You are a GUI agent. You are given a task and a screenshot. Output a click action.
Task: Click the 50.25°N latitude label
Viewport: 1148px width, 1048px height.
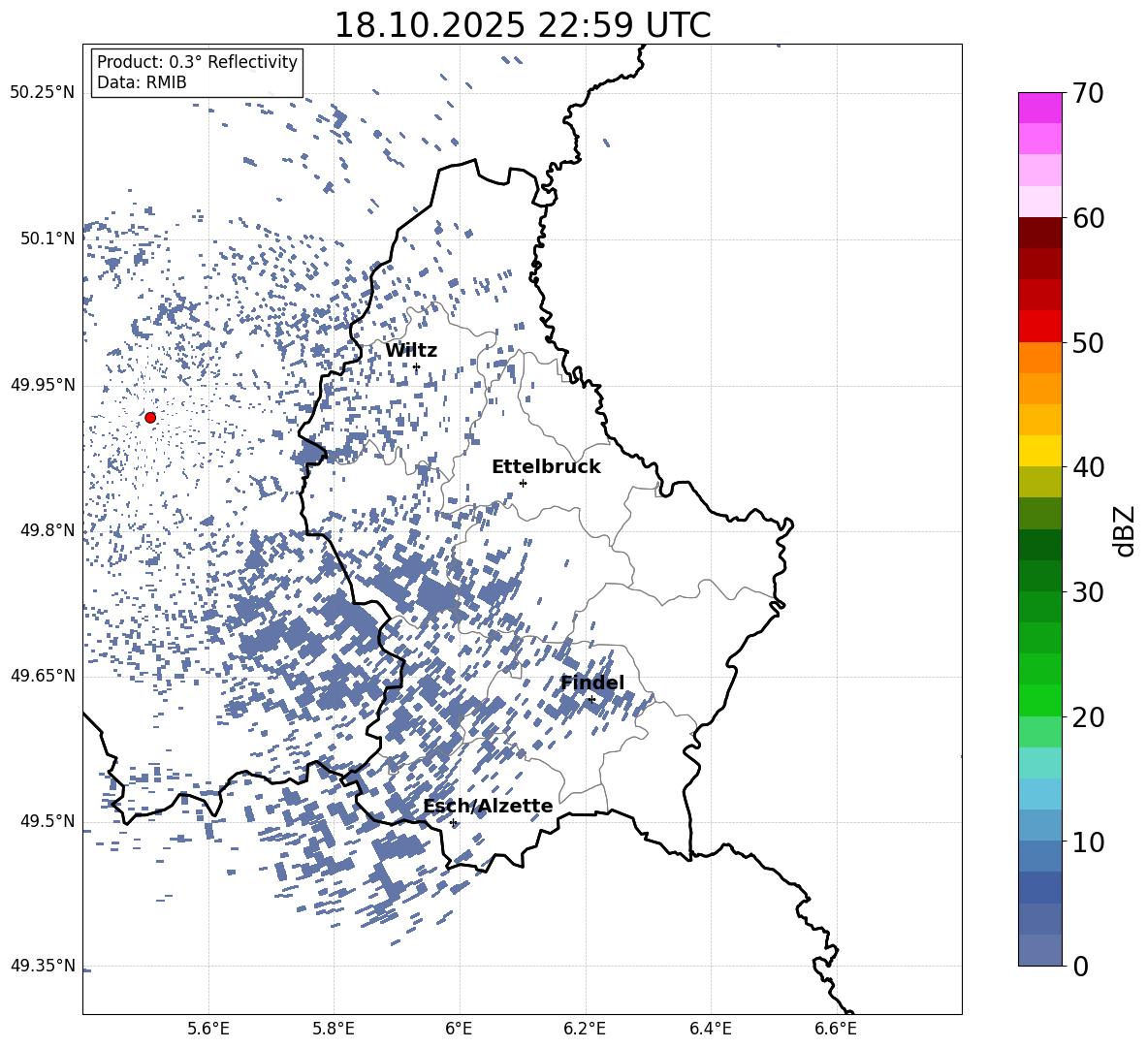point(43,93)
